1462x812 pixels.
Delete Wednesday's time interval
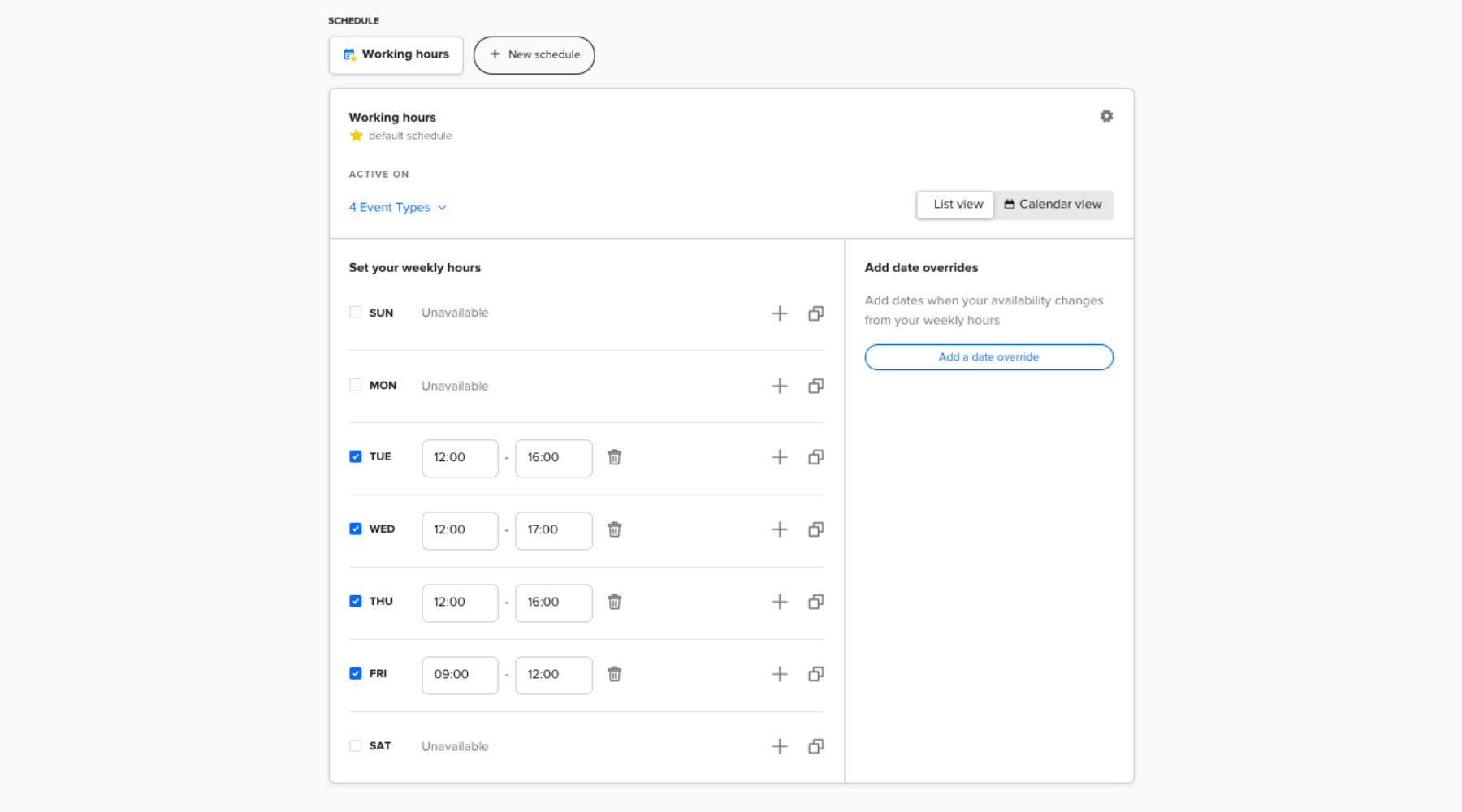click(615, 529)
